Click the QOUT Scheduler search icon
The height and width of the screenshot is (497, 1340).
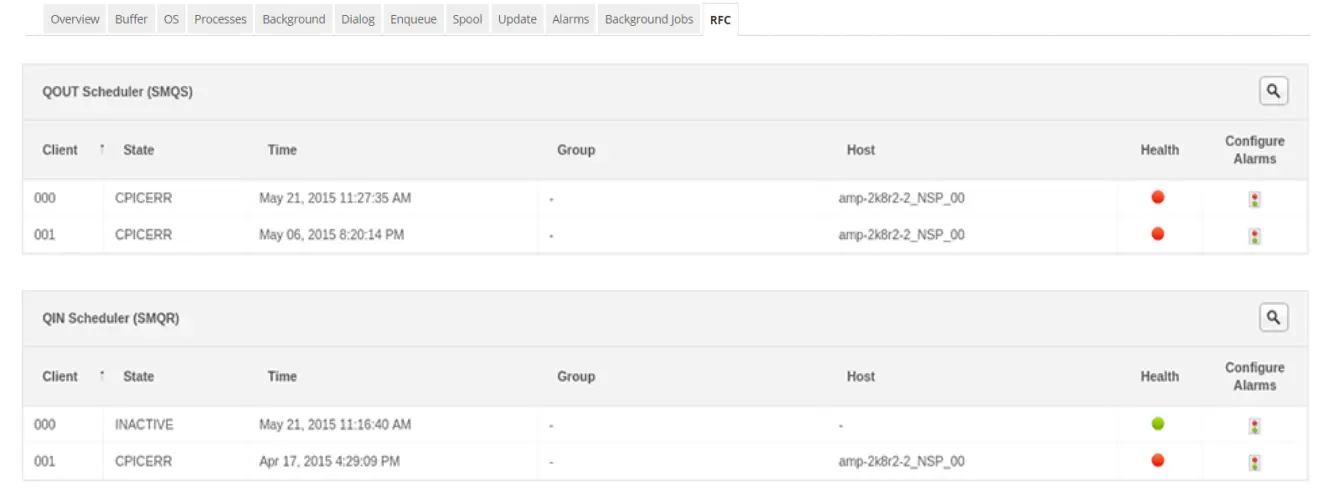coord(1273,91)
